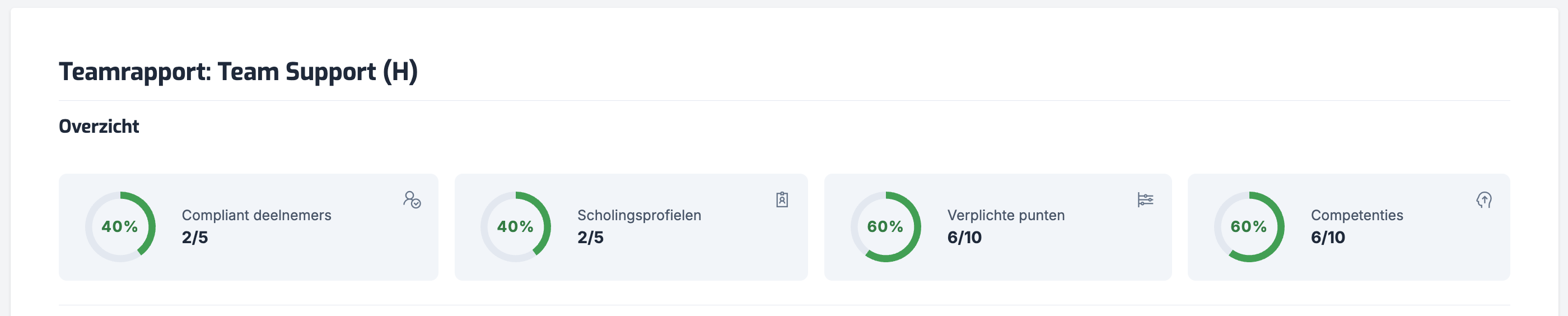Click the Teamrapport: Team Support (H) title
The height and width of the screenshot is (316, 1568).
click(238, 72)
